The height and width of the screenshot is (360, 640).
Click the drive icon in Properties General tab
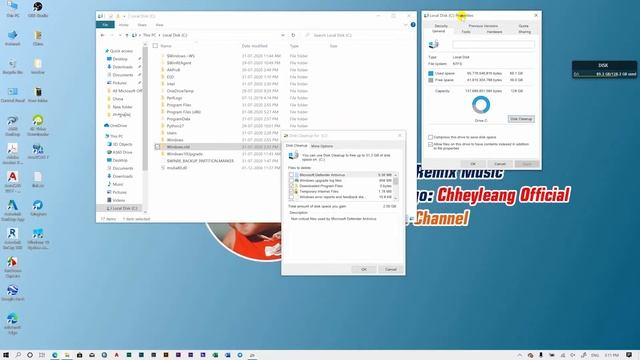434,44
